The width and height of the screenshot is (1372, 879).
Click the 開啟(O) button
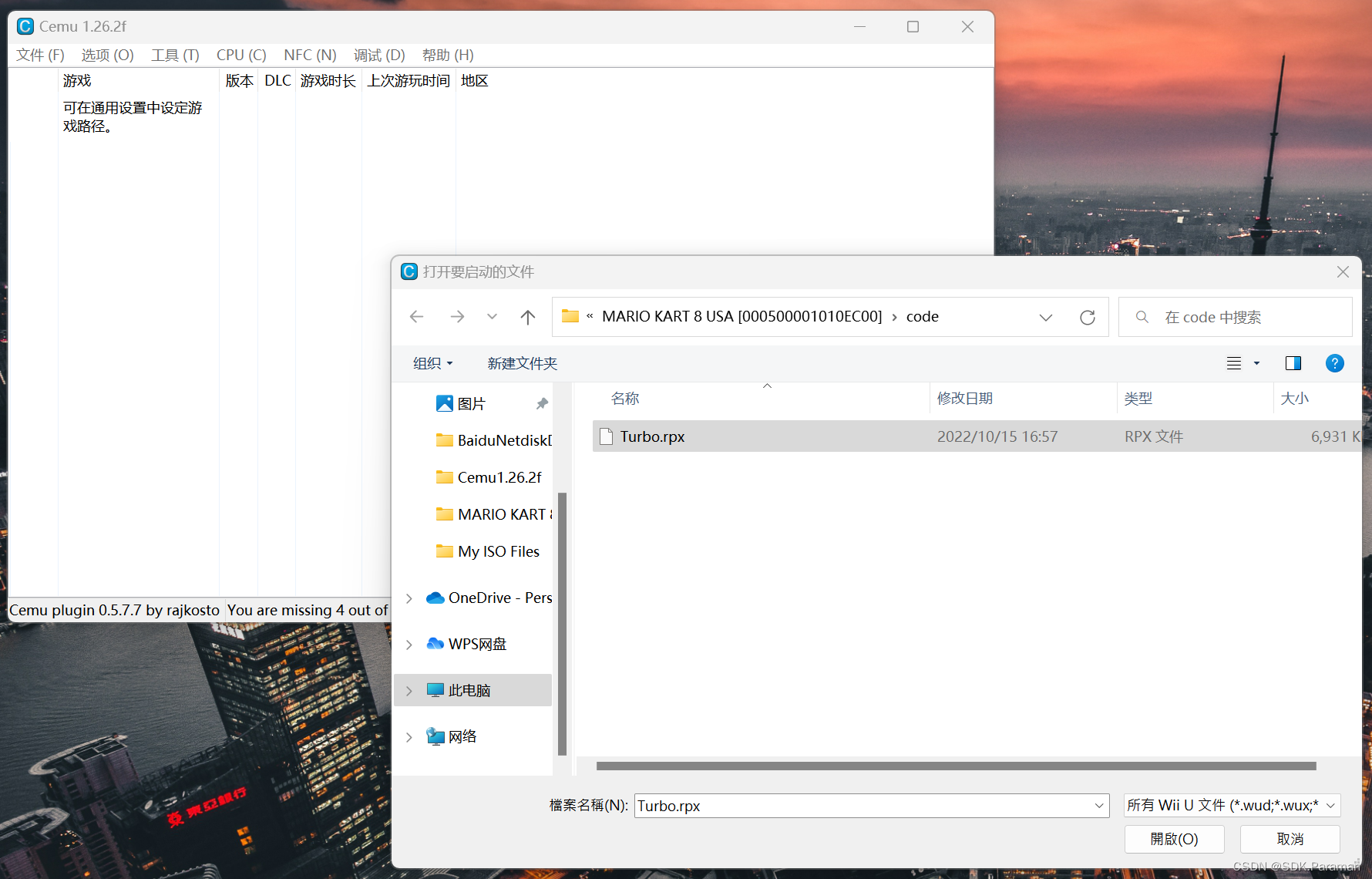[1174, 839]
